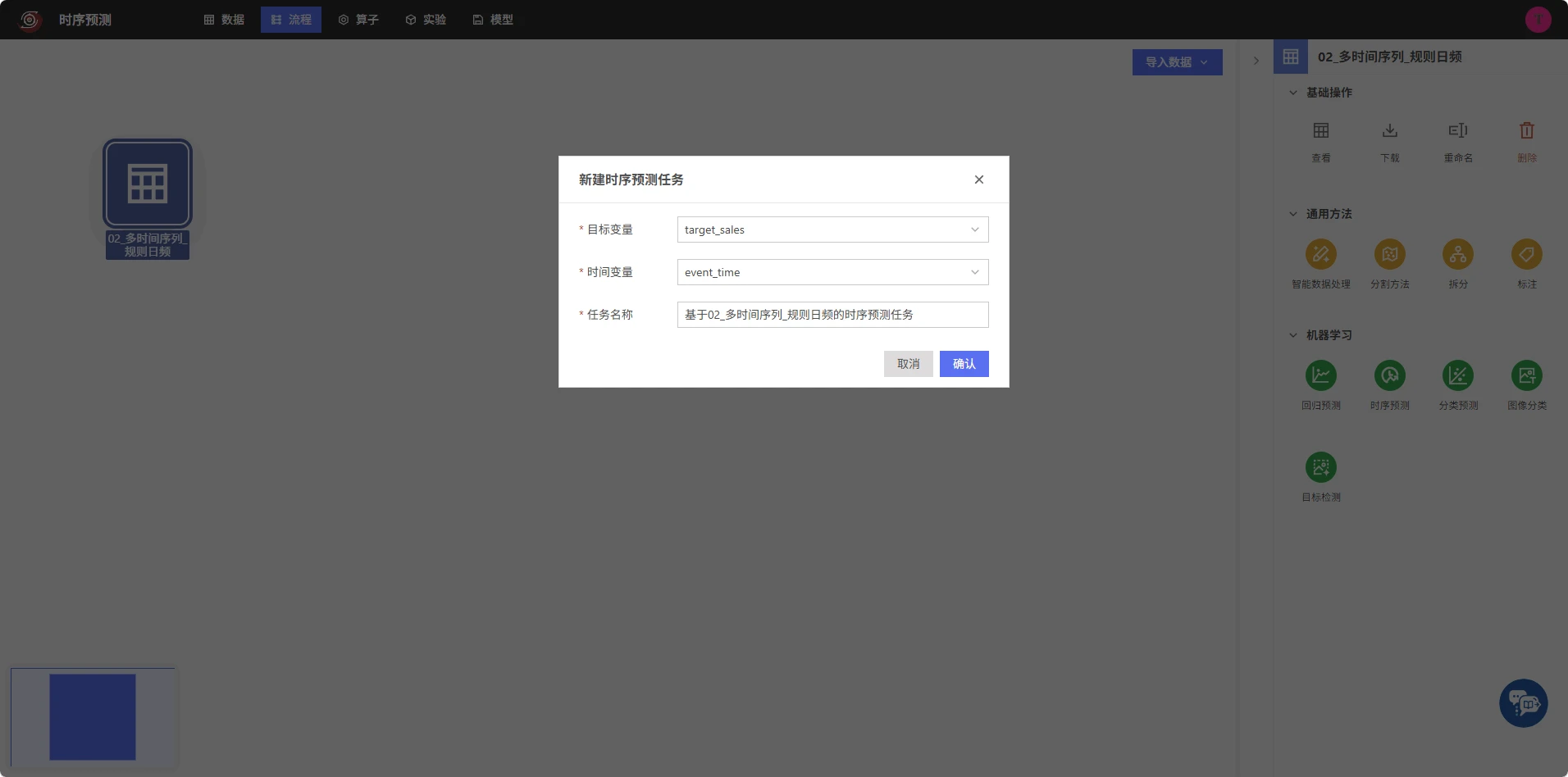Switch to the 算子 tab
The height and width of the screenshot is (777, 1568).
point(358,20)
